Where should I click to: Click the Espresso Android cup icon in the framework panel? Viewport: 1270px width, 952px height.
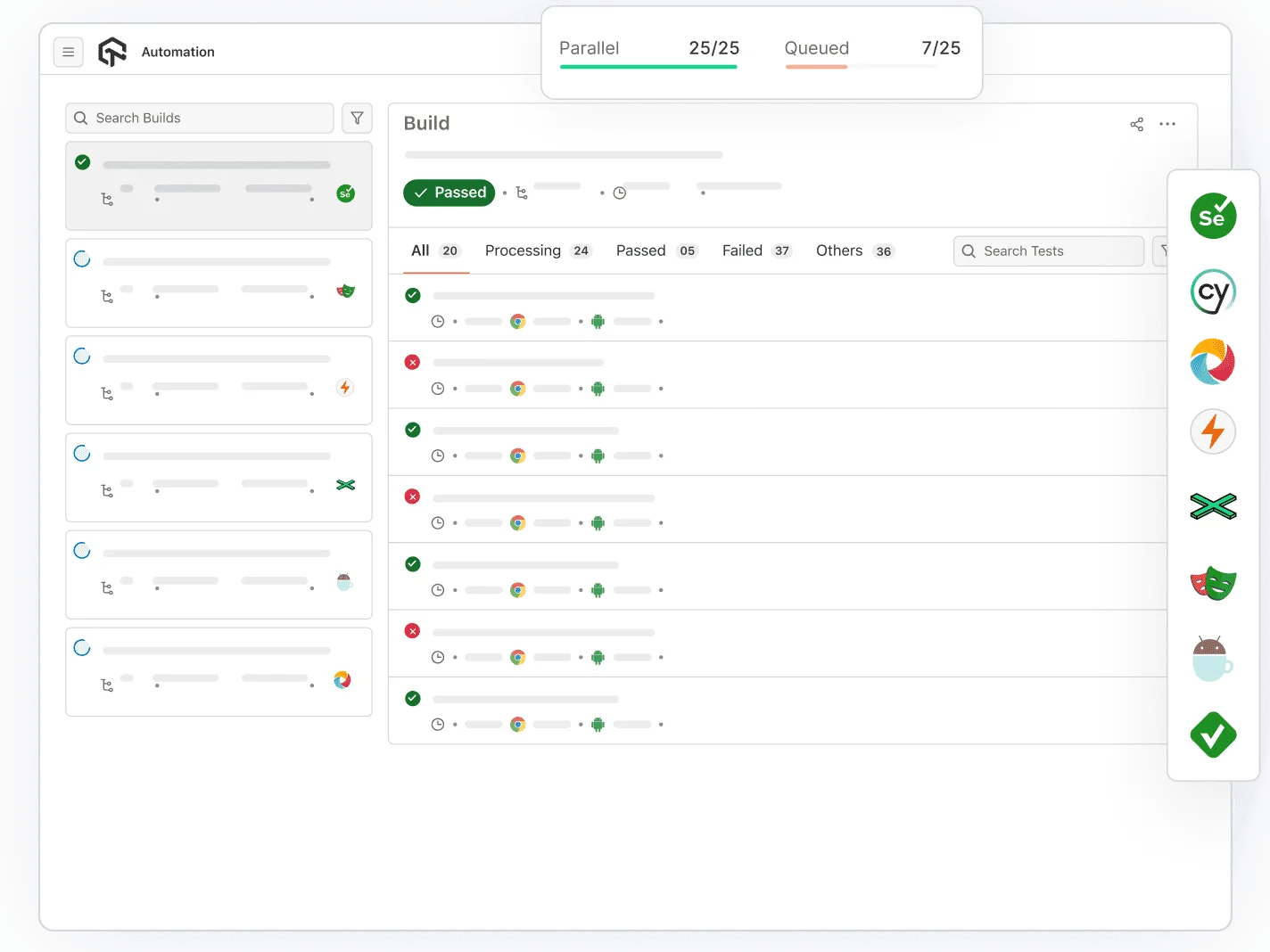1212,660
